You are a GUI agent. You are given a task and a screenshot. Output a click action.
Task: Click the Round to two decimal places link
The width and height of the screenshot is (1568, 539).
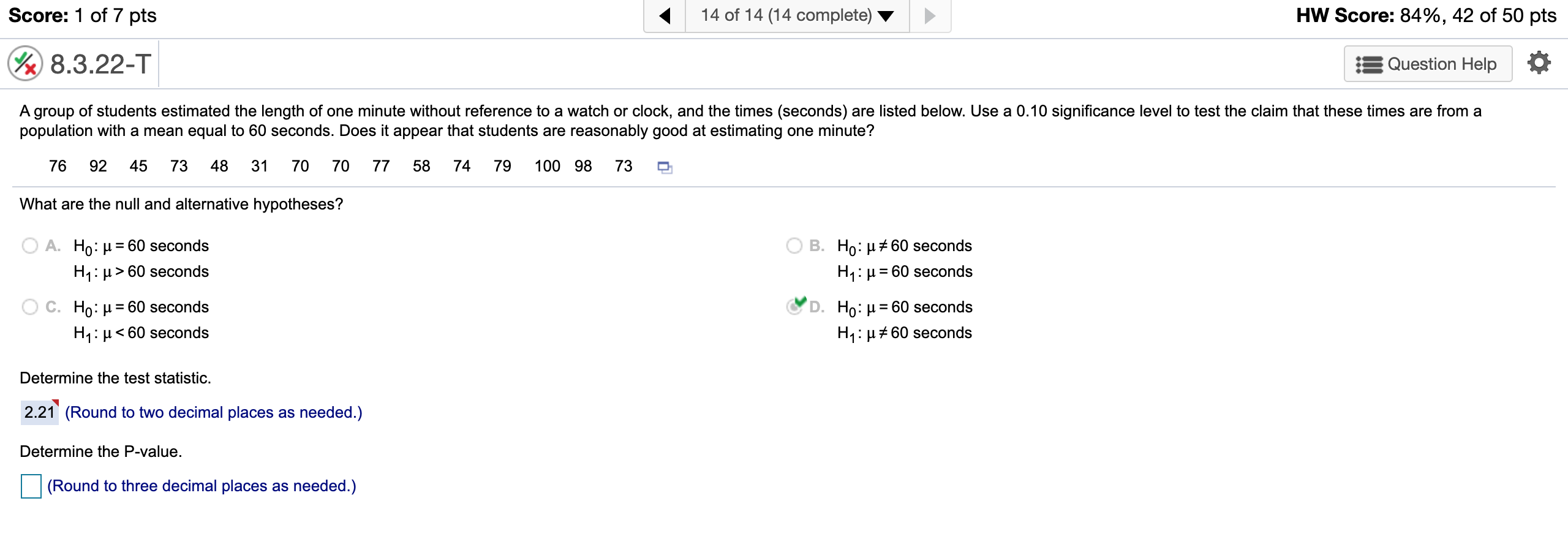(x=214, y=412)
